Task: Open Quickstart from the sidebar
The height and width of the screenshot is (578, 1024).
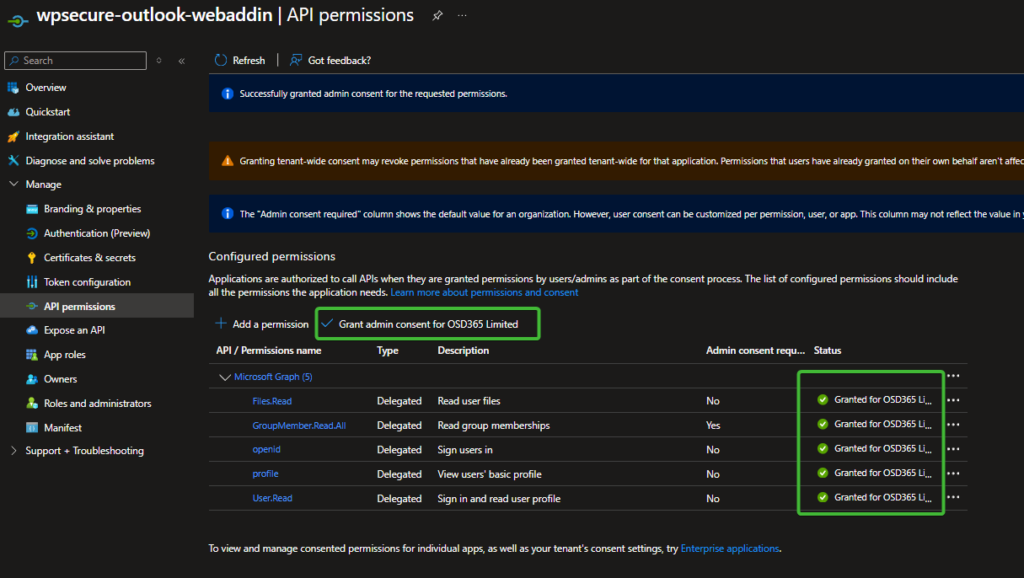Action: tap(47, 112)
